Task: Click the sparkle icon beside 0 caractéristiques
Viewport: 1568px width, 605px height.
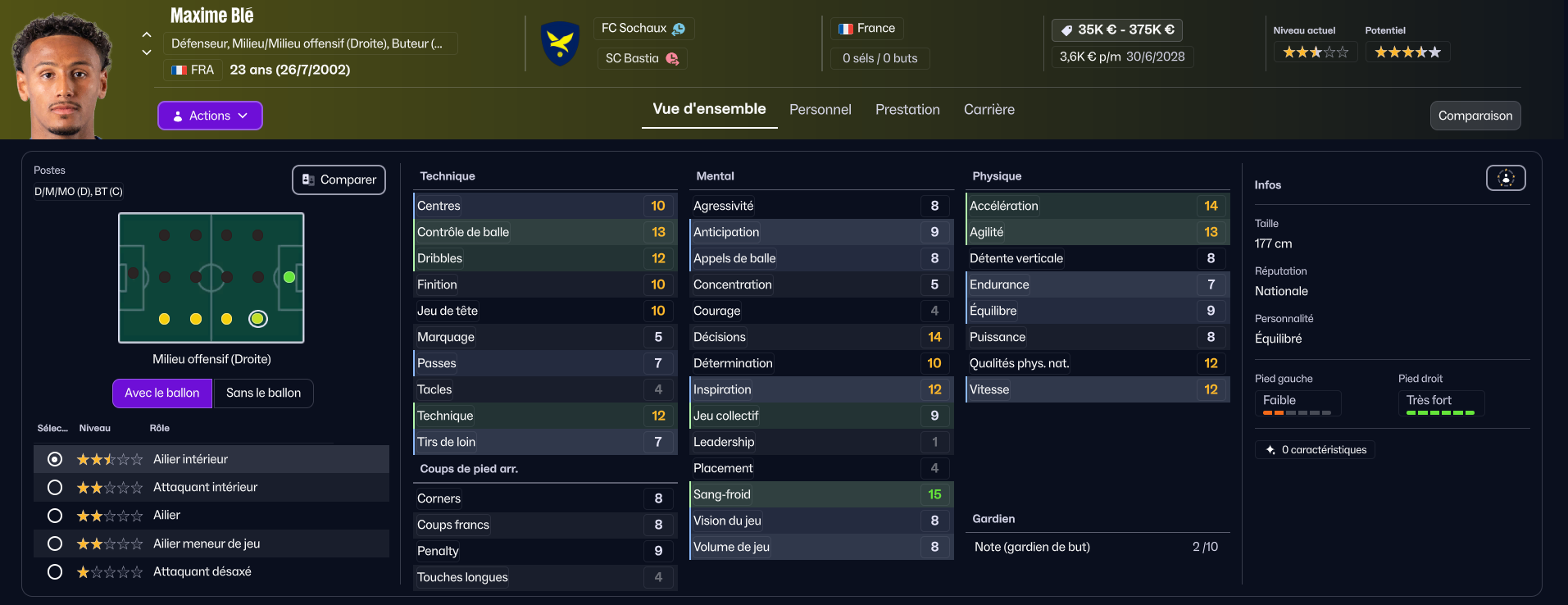Action: 1270,450
